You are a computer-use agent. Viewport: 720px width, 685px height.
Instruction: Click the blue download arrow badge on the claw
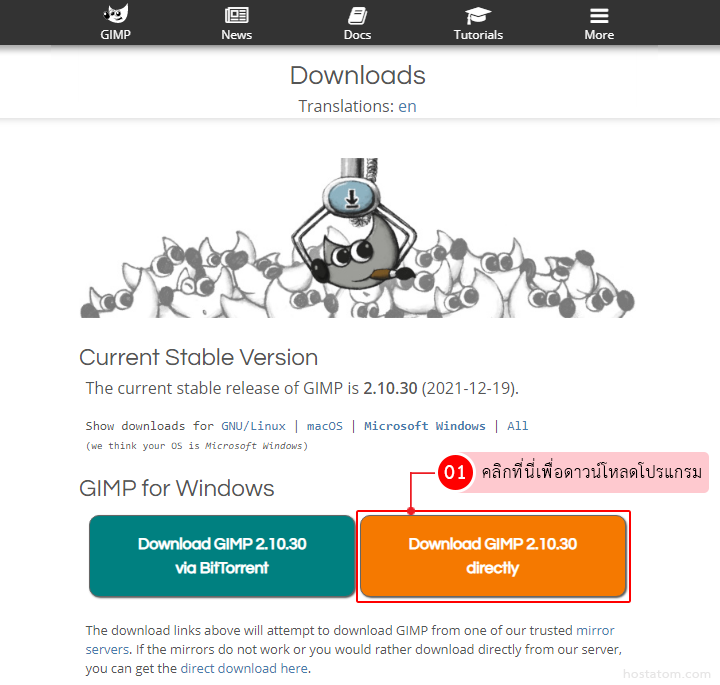[x=352, y=198]
